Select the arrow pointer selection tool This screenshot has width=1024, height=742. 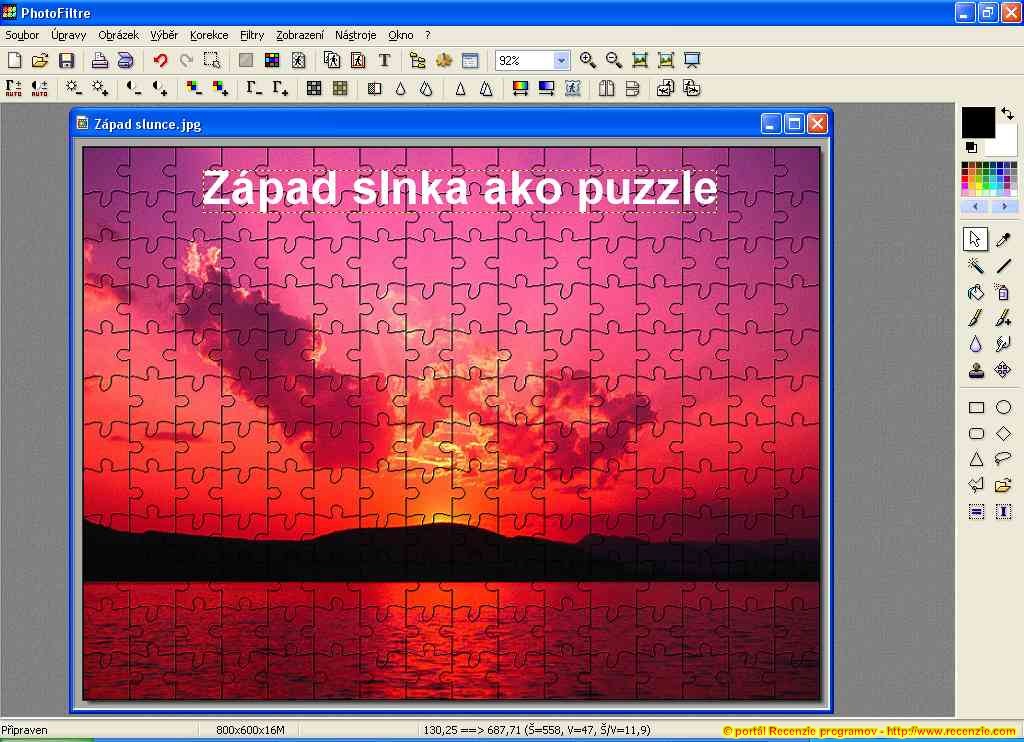tap(975, 240)
